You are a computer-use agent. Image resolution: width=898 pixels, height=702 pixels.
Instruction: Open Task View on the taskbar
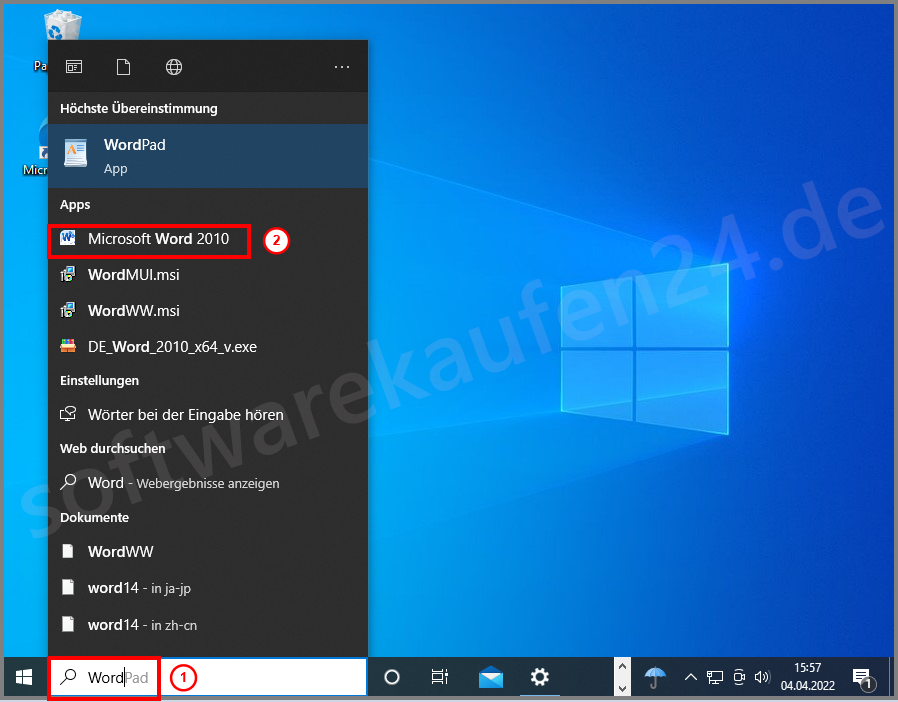click(440, 677)
